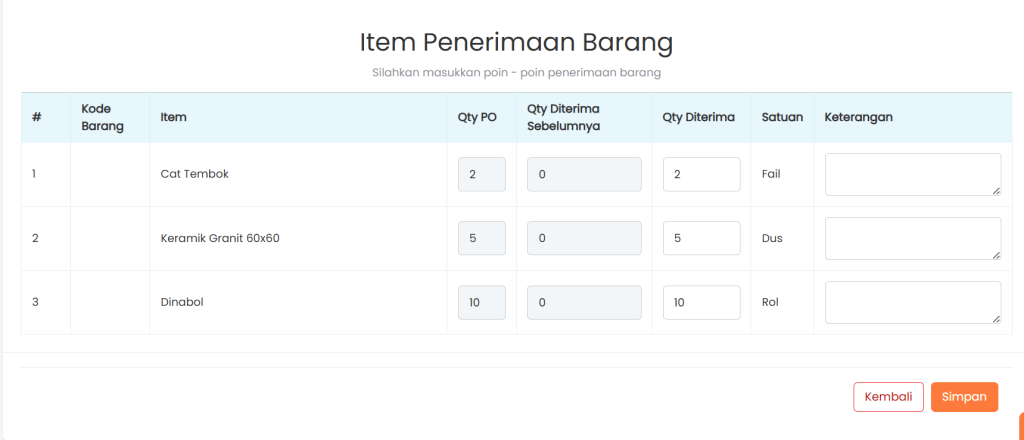This screenshot has width=1024, height=440.
Task: Click resize handle of Dinabol Keterangan textarea
Action: (996, 318)
